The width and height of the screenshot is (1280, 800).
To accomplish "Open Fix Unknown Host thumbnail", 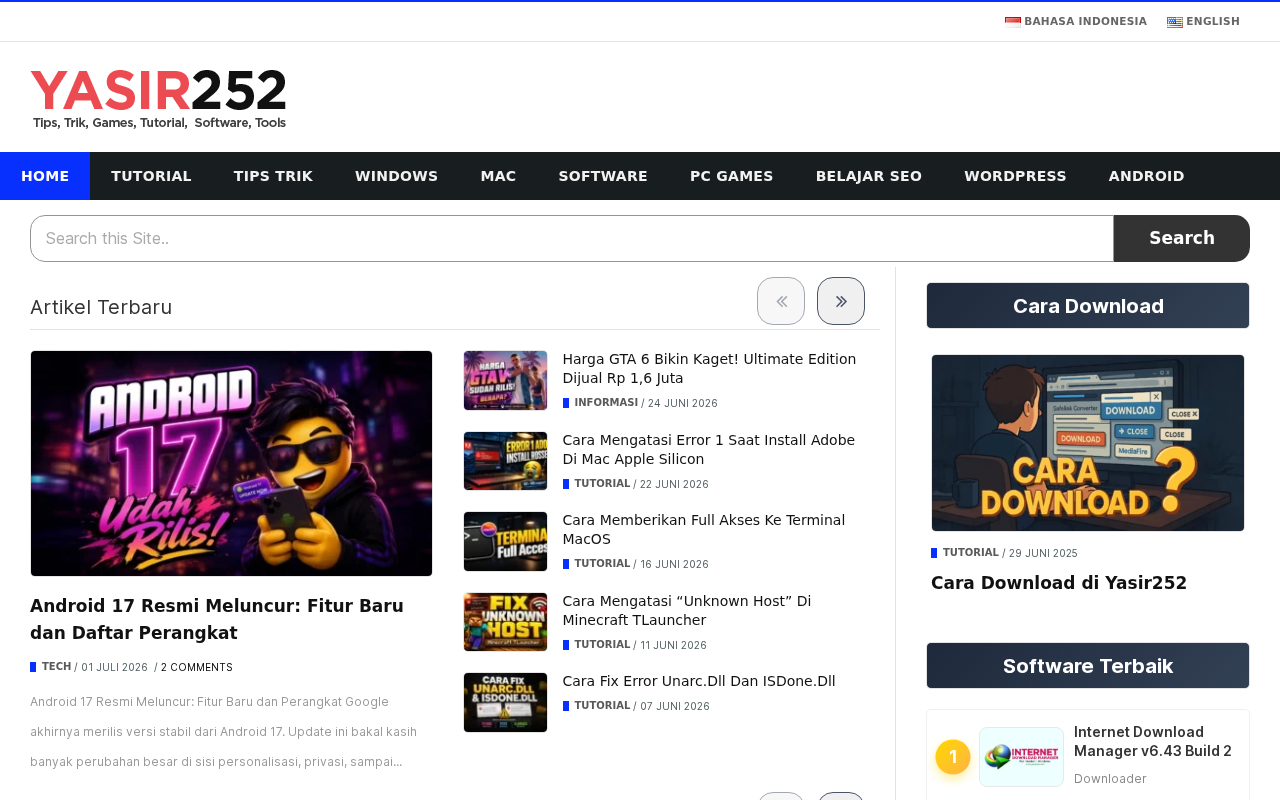I will pyautogui.click(x=505, y=622).
